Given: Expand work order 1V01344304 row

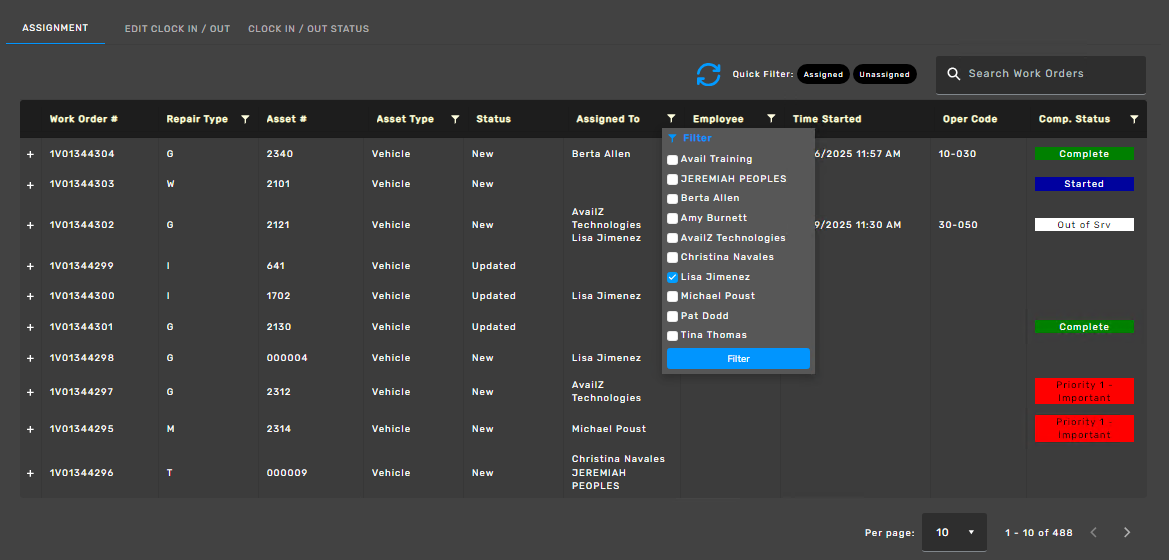Looking at the screenshot, I should [x=30, y=155].
